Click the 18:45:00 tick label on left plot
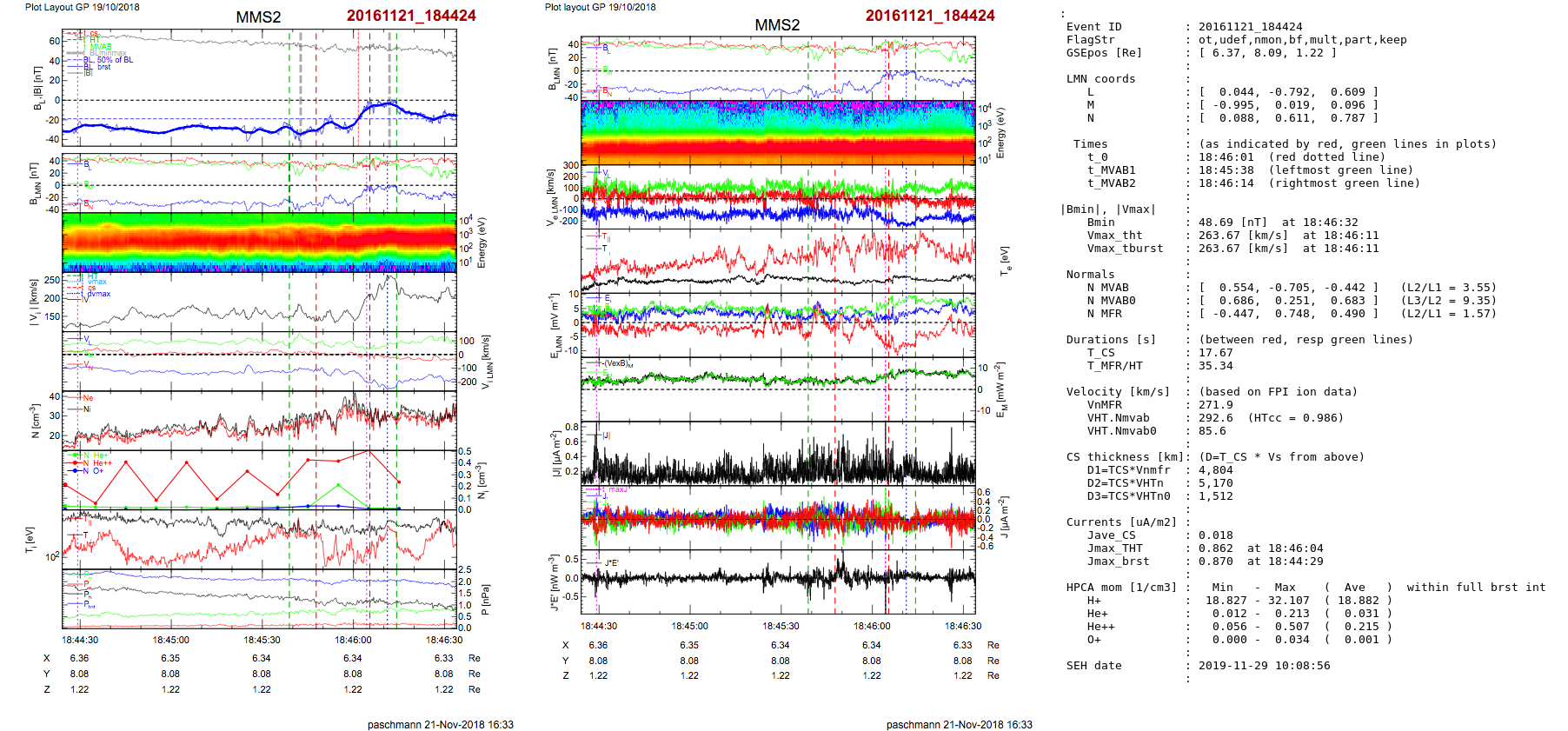 pos(170,640)
